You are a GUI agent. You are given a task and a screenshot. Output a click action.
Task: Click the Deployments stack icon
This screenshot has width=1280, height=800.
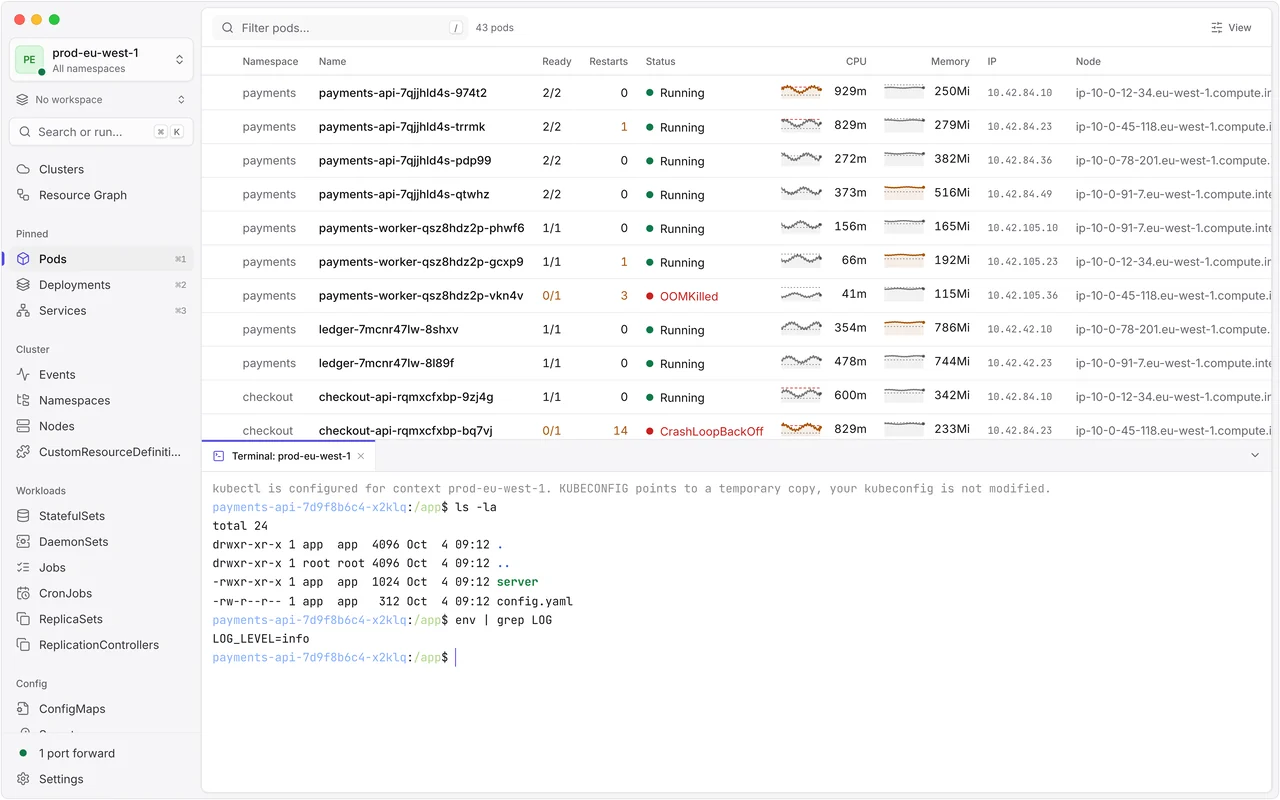pos(23,285)
